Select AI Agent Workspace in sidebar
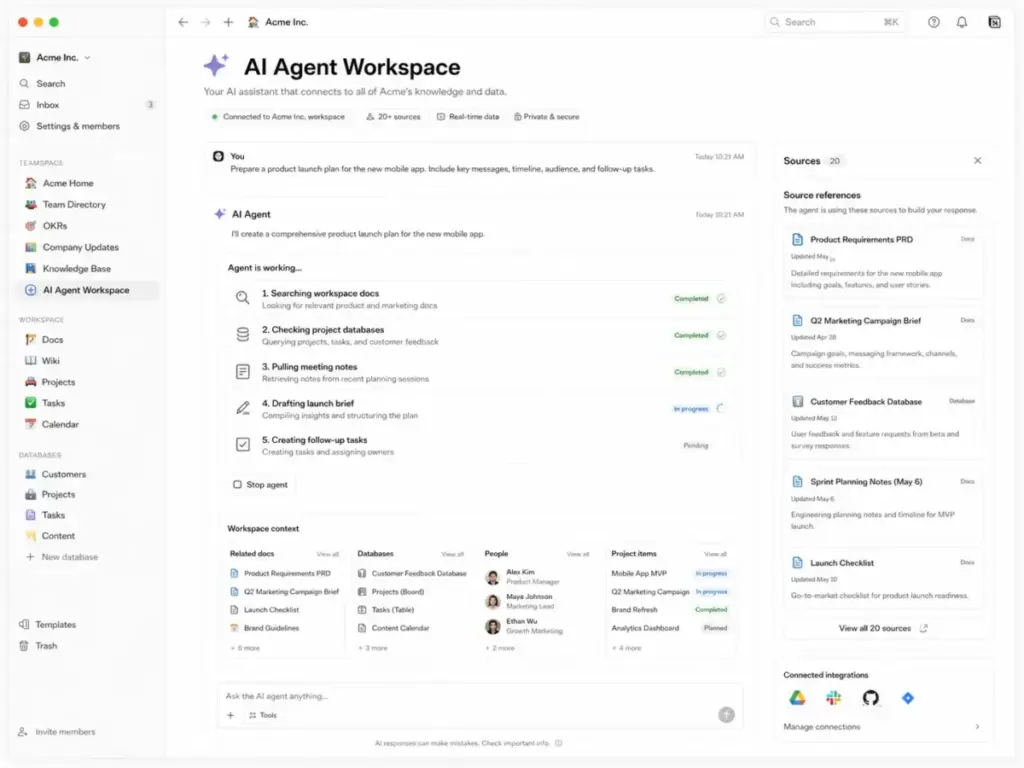 tap(87, 290)
